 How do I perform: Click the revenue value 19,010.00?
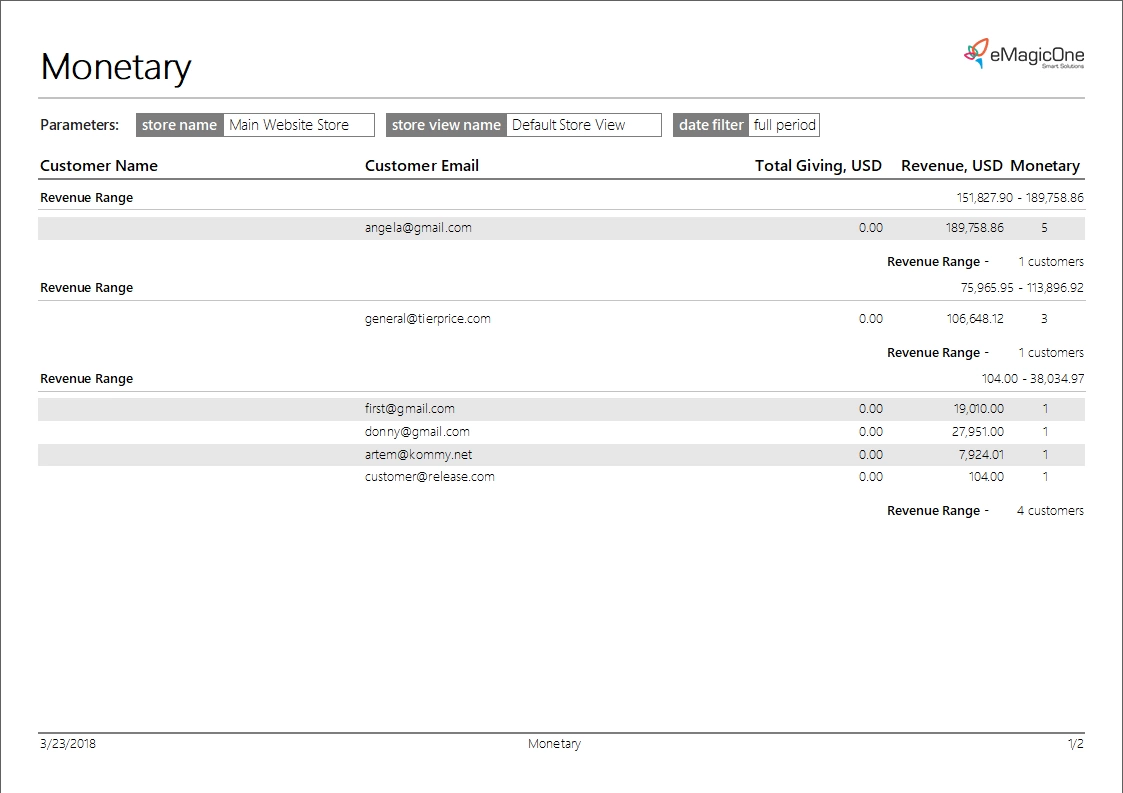pyautogui.click(x=978, y=408)
